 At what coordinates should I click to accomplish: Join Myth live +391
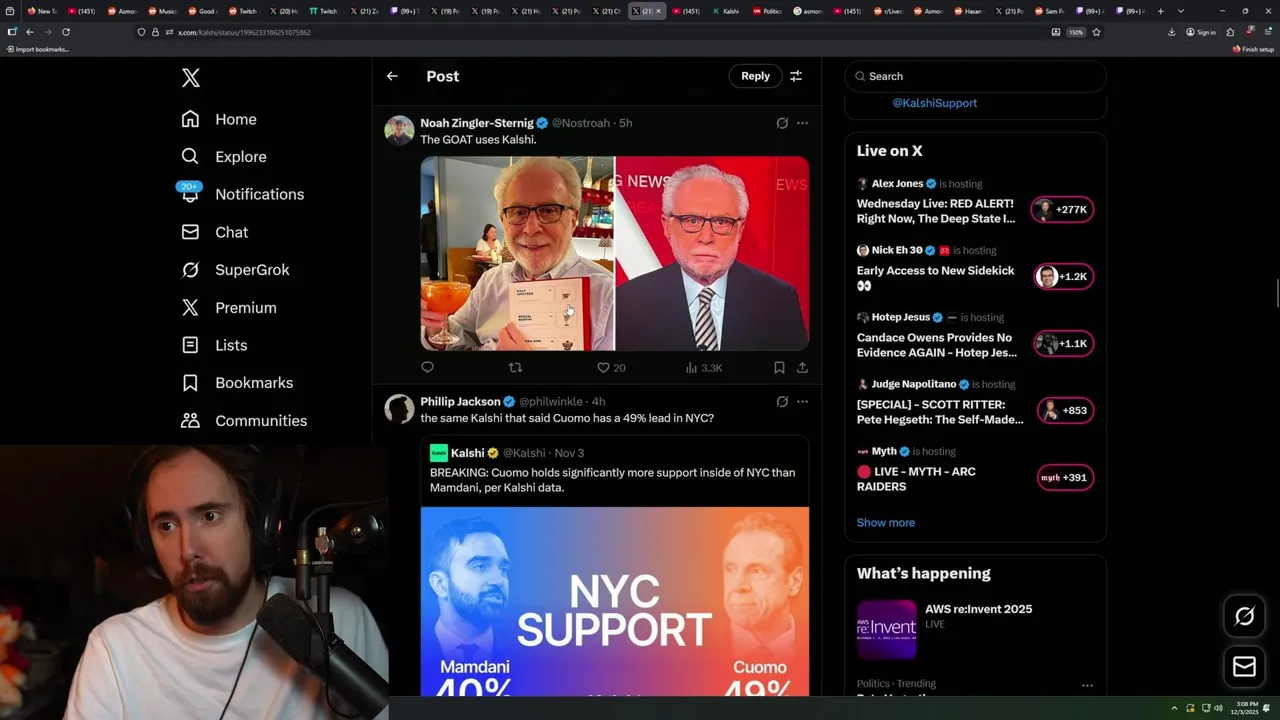pyautogui.click(x=1063, y=478)
